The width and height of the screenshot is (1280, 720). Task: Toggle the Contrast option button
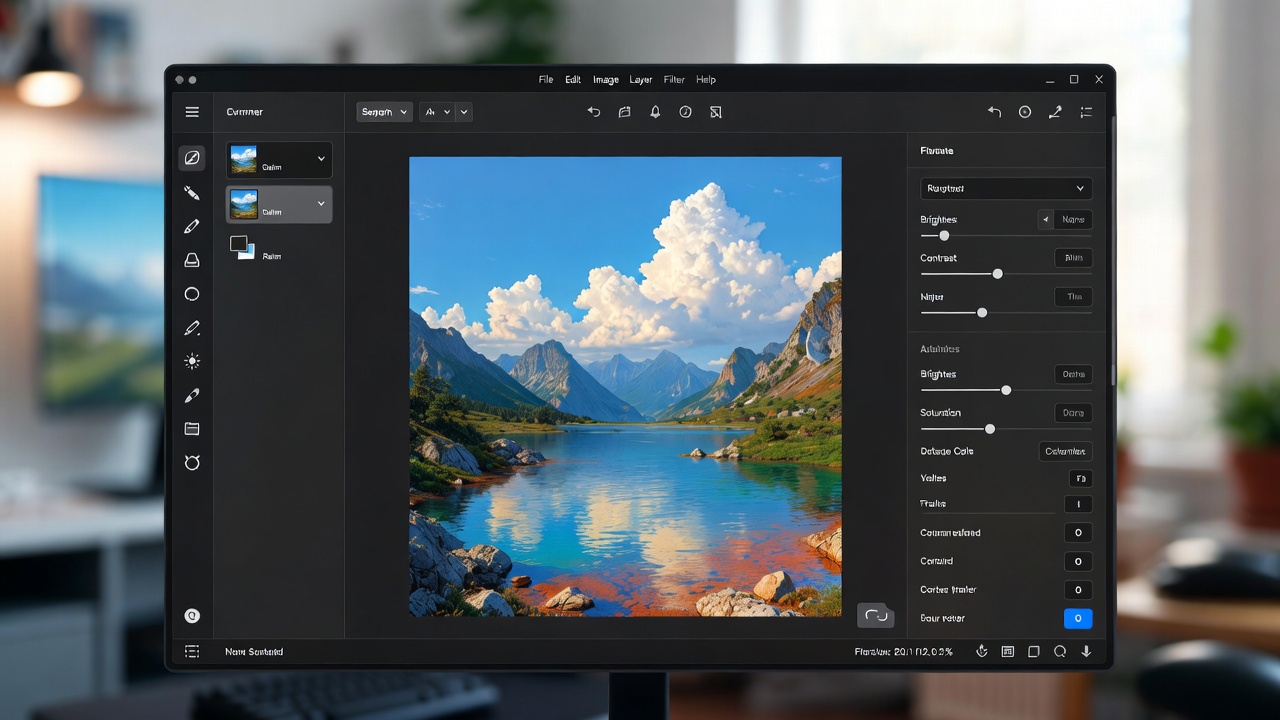click(1073, 258)
